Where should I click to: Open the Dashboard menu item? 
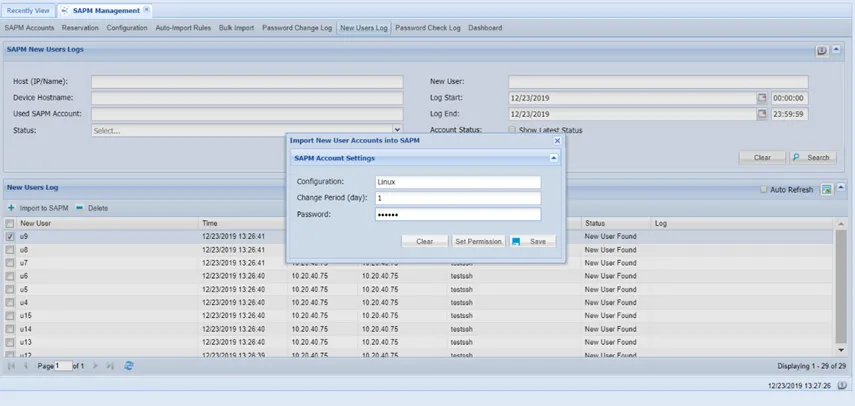pyautogui.click(x=485, y=28)
